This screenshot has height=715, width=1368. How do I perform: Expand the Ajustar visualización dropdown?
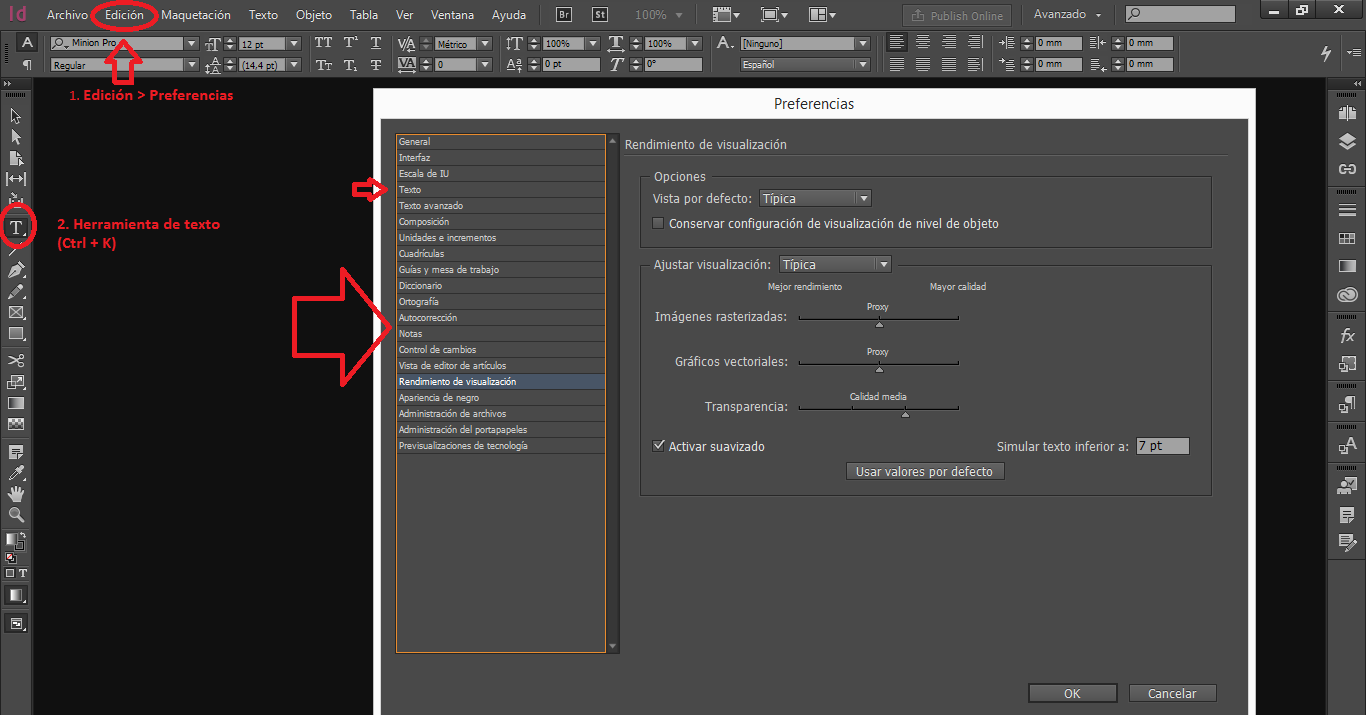[x=834, y=265]
